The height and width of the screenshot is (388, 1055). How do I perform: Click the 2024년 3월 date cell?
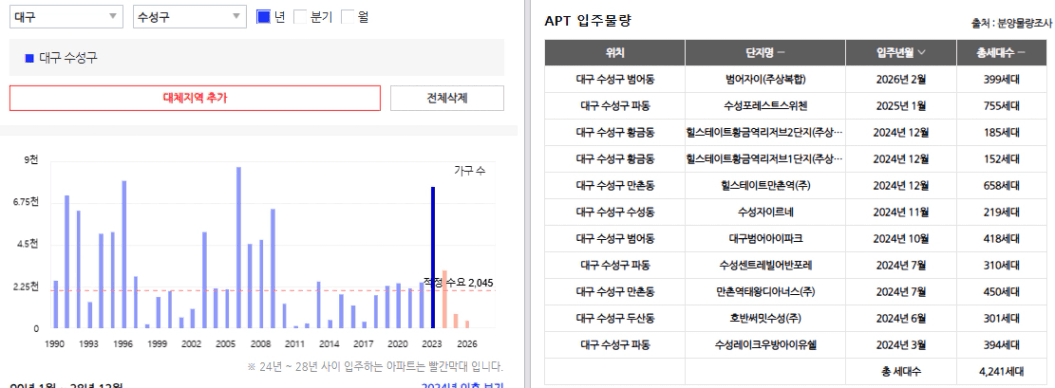[x=901, y=345]
